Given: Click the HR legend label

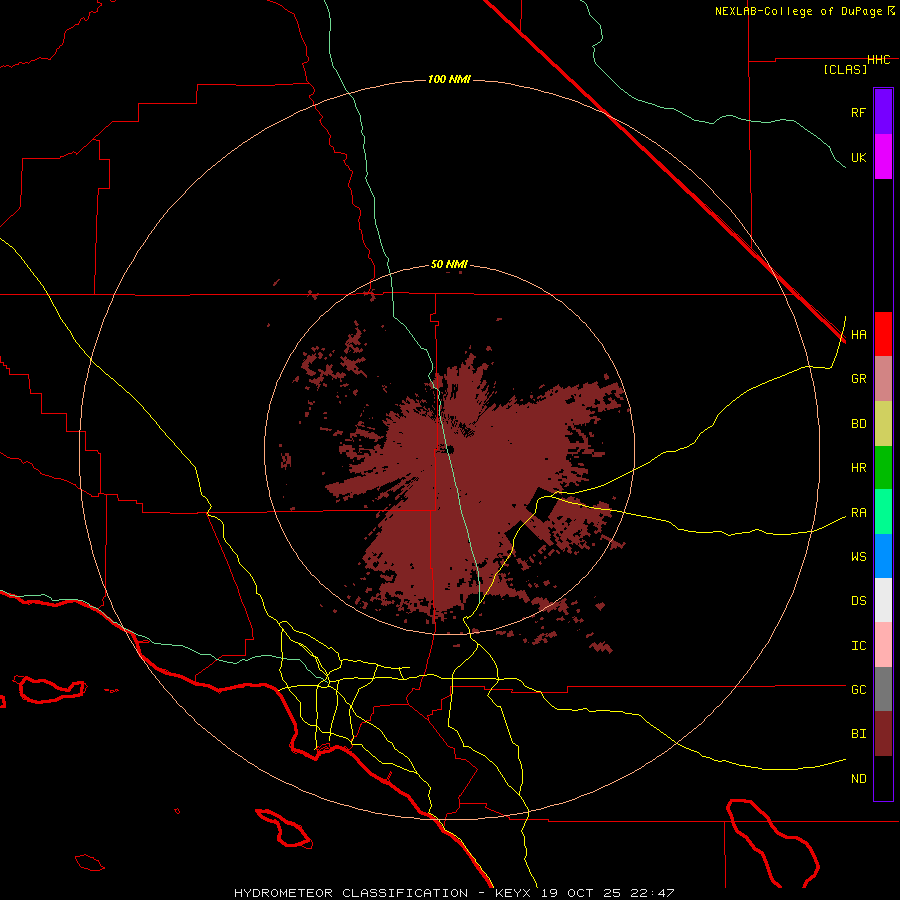Looking at the screenshot, I should click(x=858, y=468).
